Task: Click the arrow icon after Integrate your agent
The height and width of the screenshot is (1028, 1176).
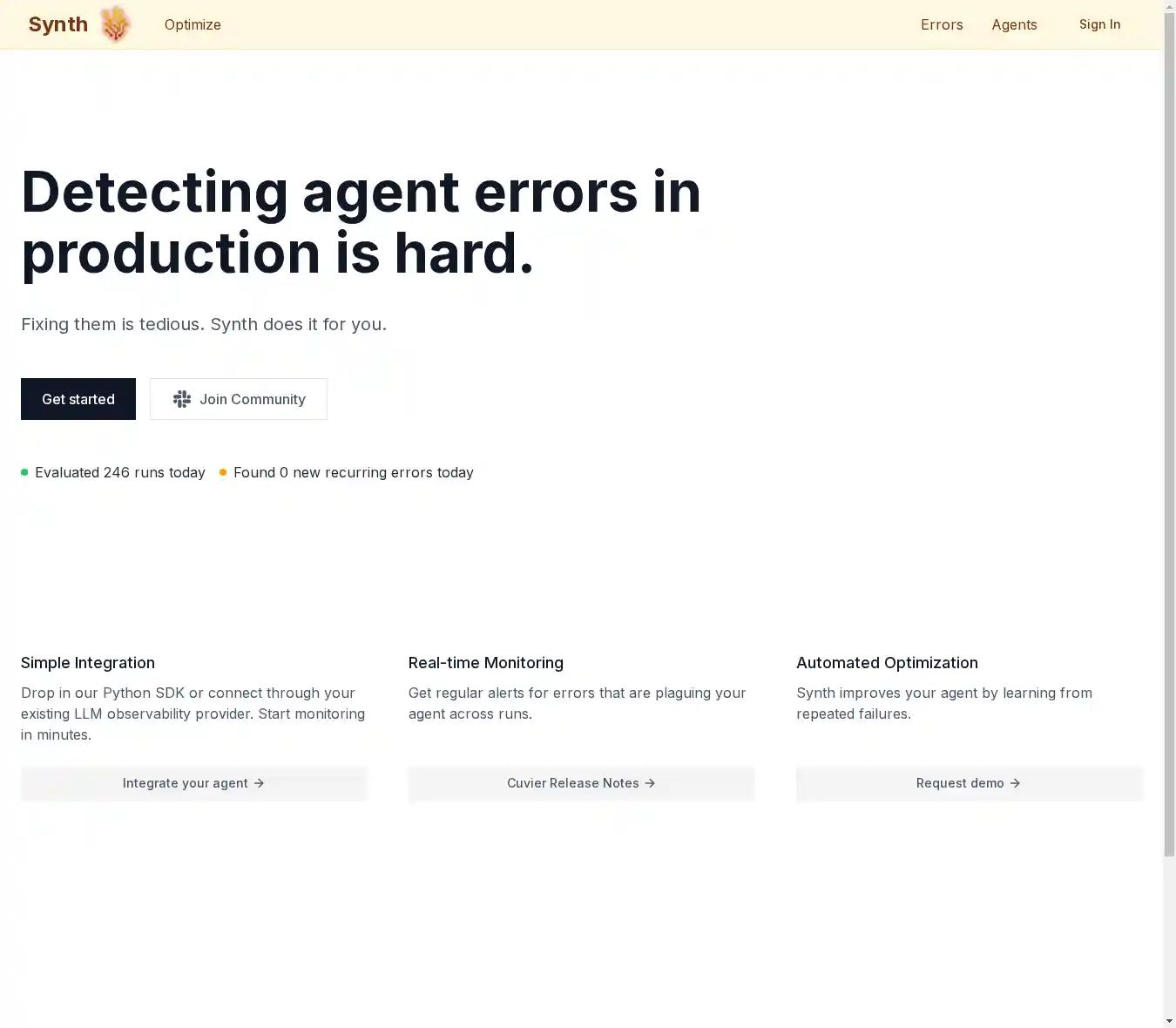Action: pyautogui.click(x=259, y=783)
